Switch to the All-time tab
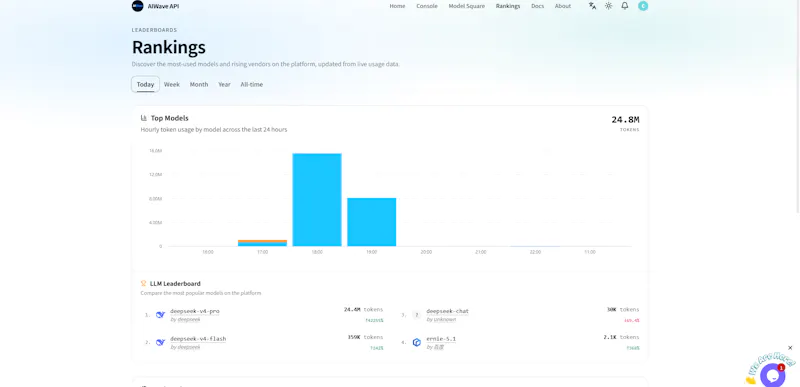This screenshot has height=387, width=800. click(252, 85)
